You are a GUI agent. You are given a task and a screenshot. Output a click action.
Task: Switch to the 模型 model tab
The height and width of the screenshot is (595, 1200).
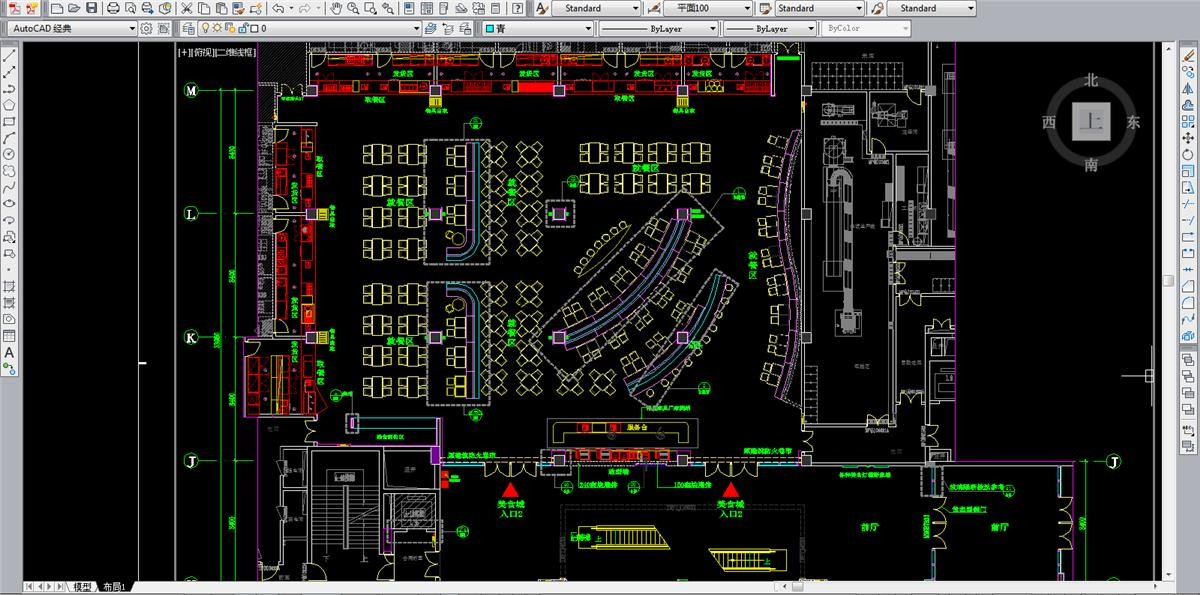point(82,587)
